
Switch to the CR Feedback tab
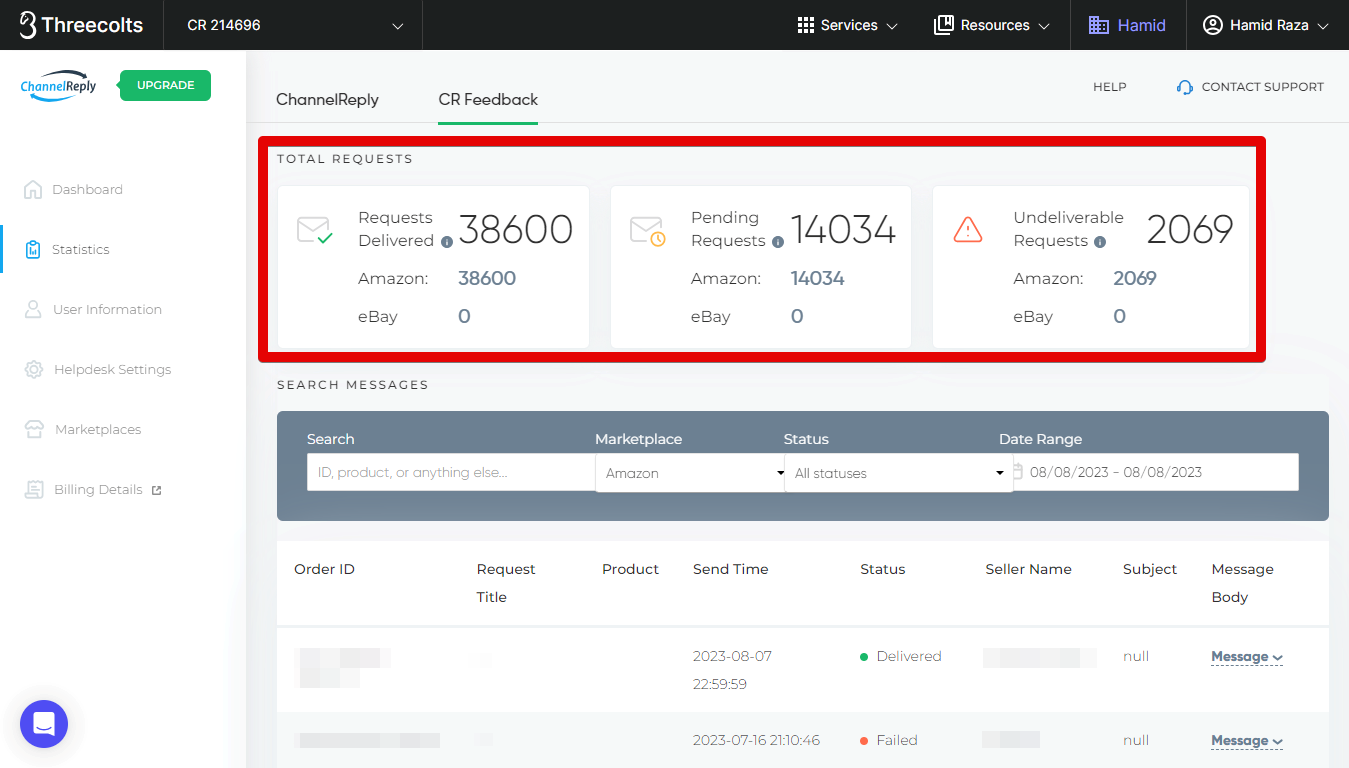(488, 99)
